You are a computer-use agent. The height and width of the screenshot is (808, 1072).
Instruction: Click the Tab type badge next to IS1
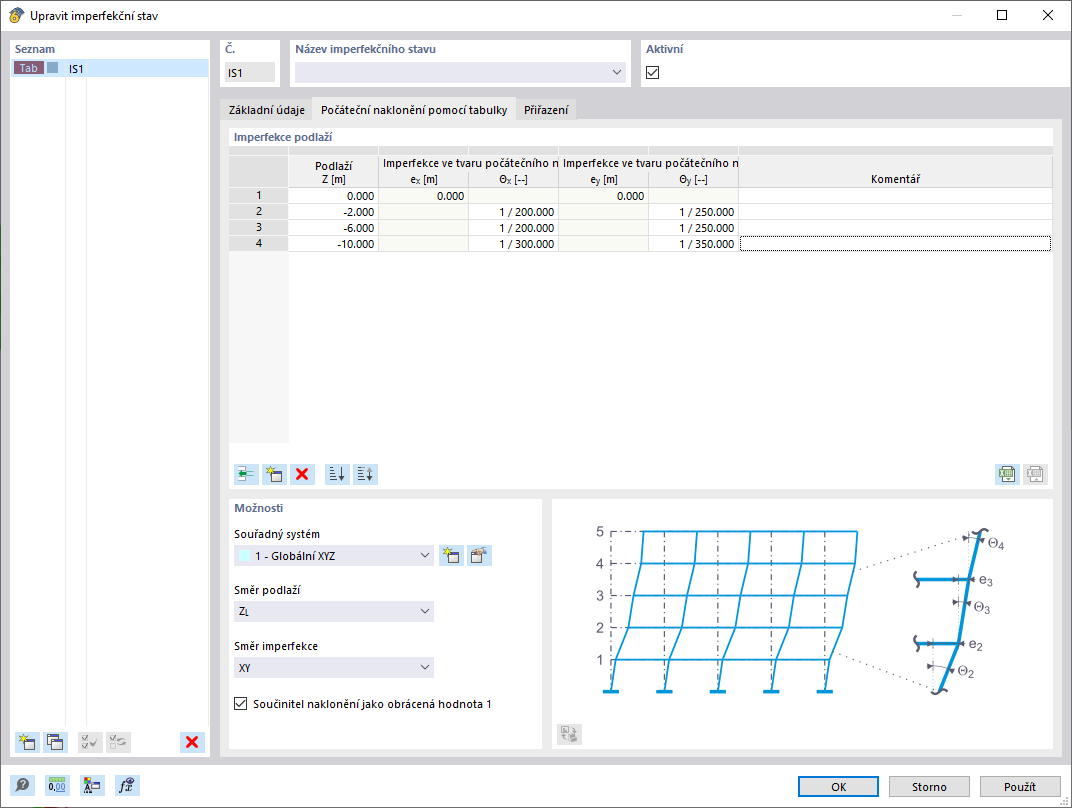click(x=29, y=68)
